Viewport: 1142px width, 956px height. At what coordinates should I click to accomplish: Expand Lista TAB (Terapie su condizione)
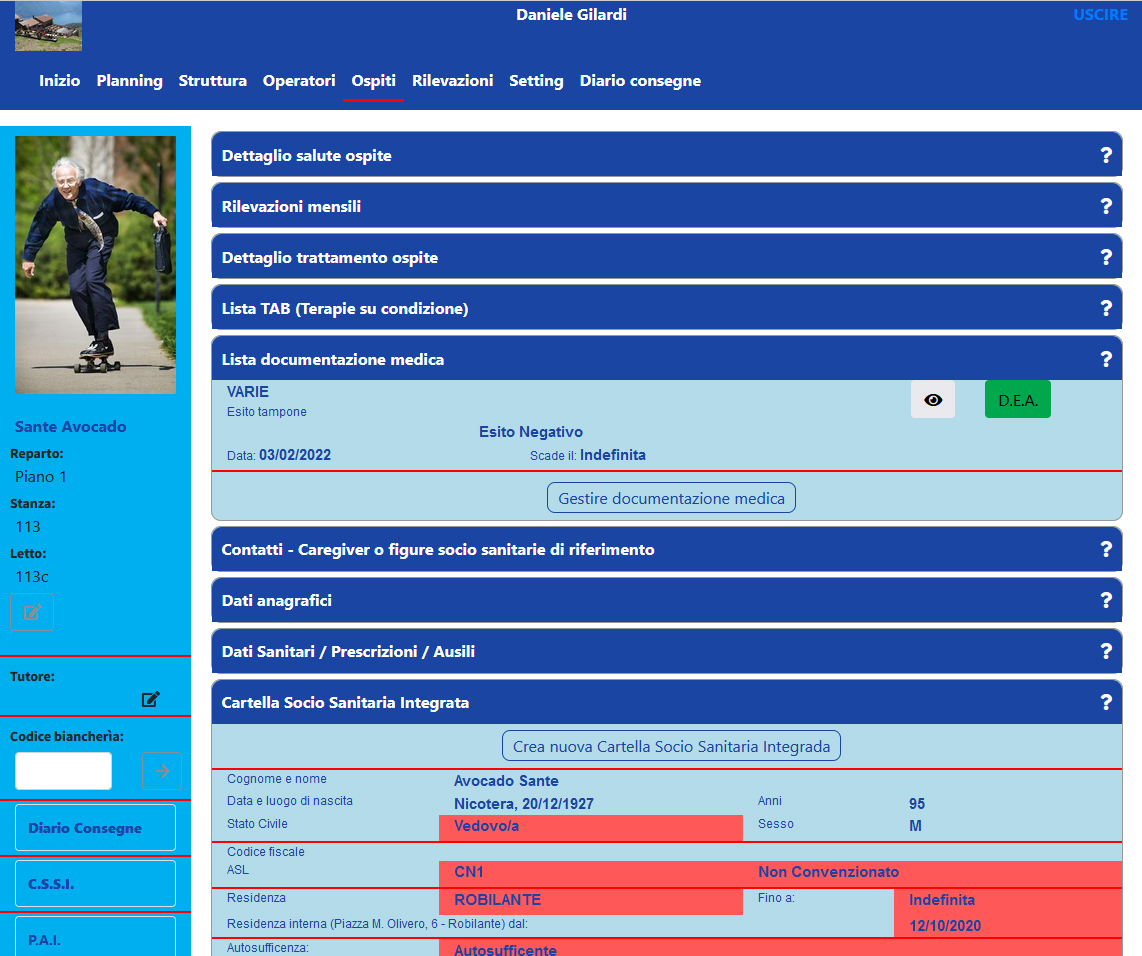(345, 309)
